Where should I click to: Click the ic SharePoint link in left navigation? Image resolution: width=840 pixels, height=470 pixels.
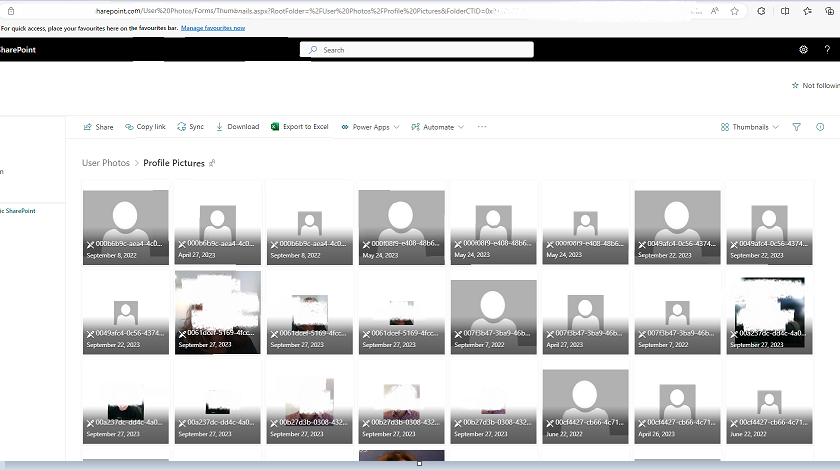click(x=18, y=211)
